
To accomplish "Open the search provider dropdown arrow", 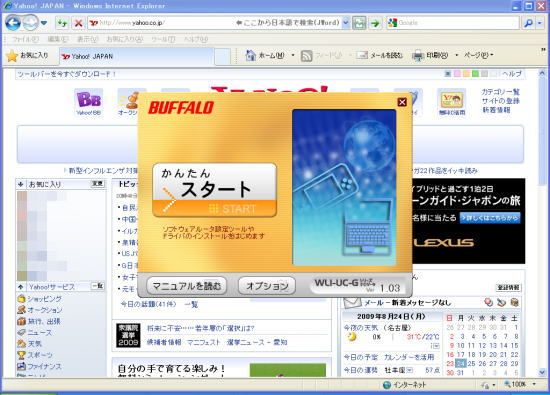I will pos(539,23).
